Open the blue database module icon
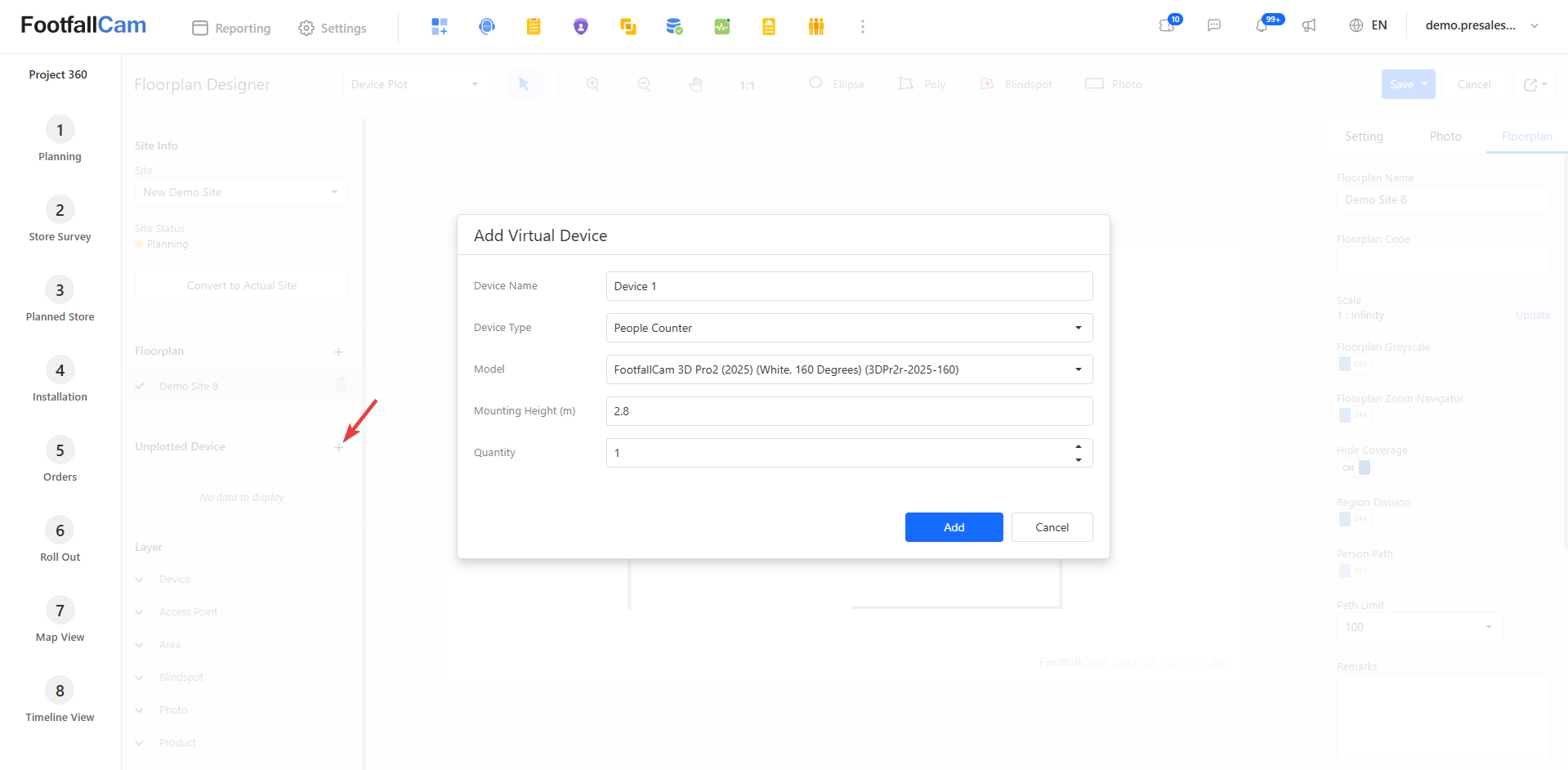The width and height of the screenshot is (1568, 770). (674, 27)
